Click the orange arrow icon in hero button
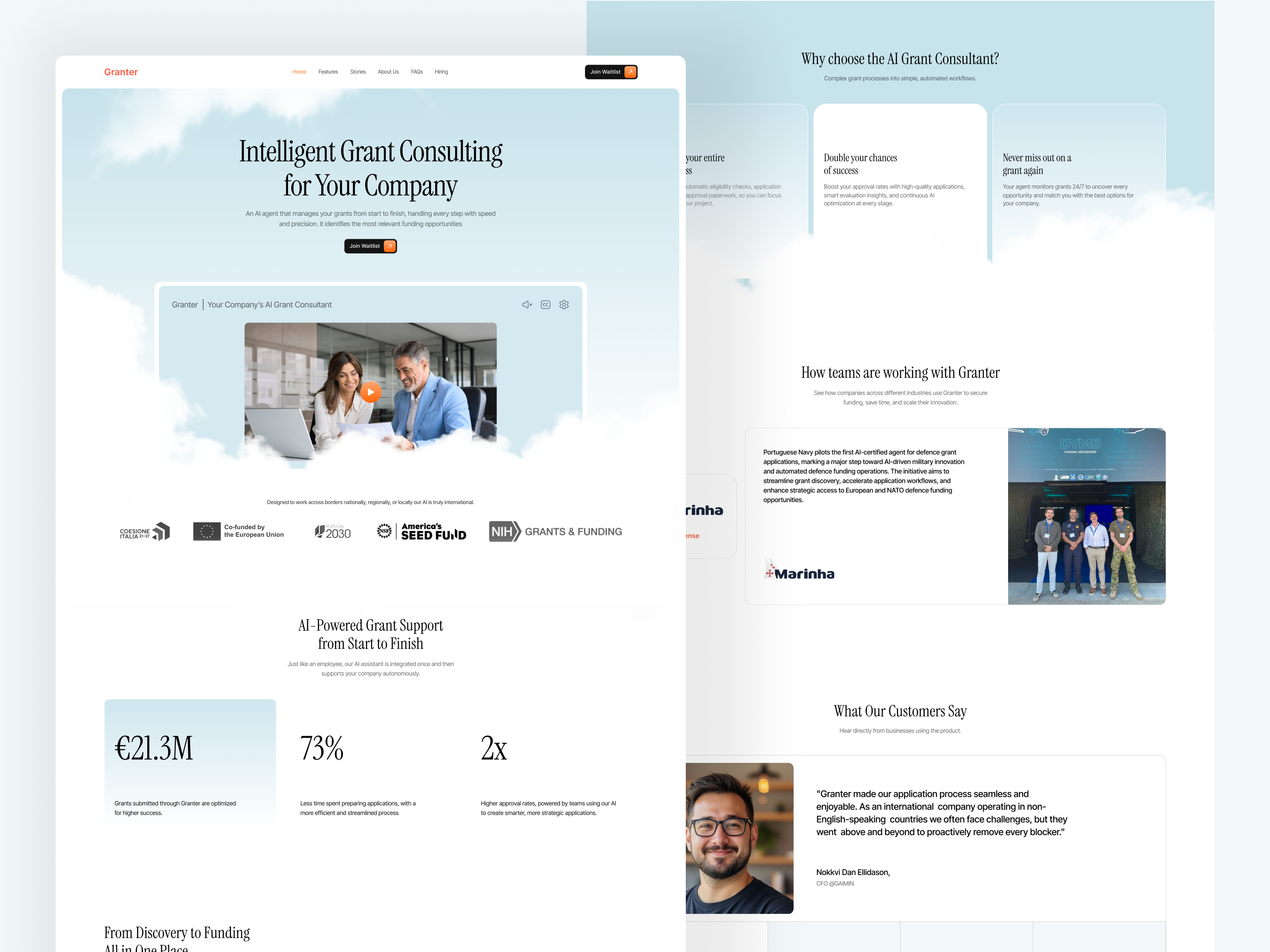Image resolution: width=1270 pixels, height=952 pixels. 389,246
